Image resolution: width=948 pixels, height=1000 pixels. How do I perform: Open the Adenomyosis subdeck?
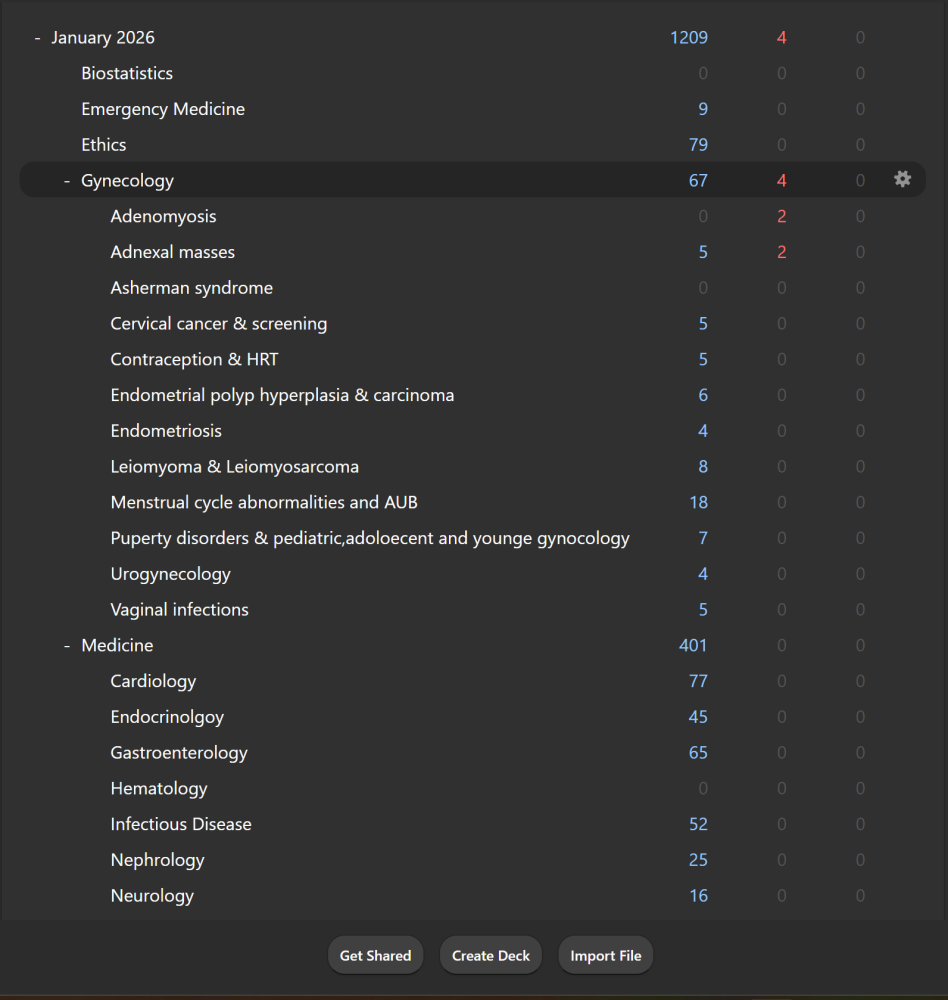pyautogui.click(x=163, y=217)
